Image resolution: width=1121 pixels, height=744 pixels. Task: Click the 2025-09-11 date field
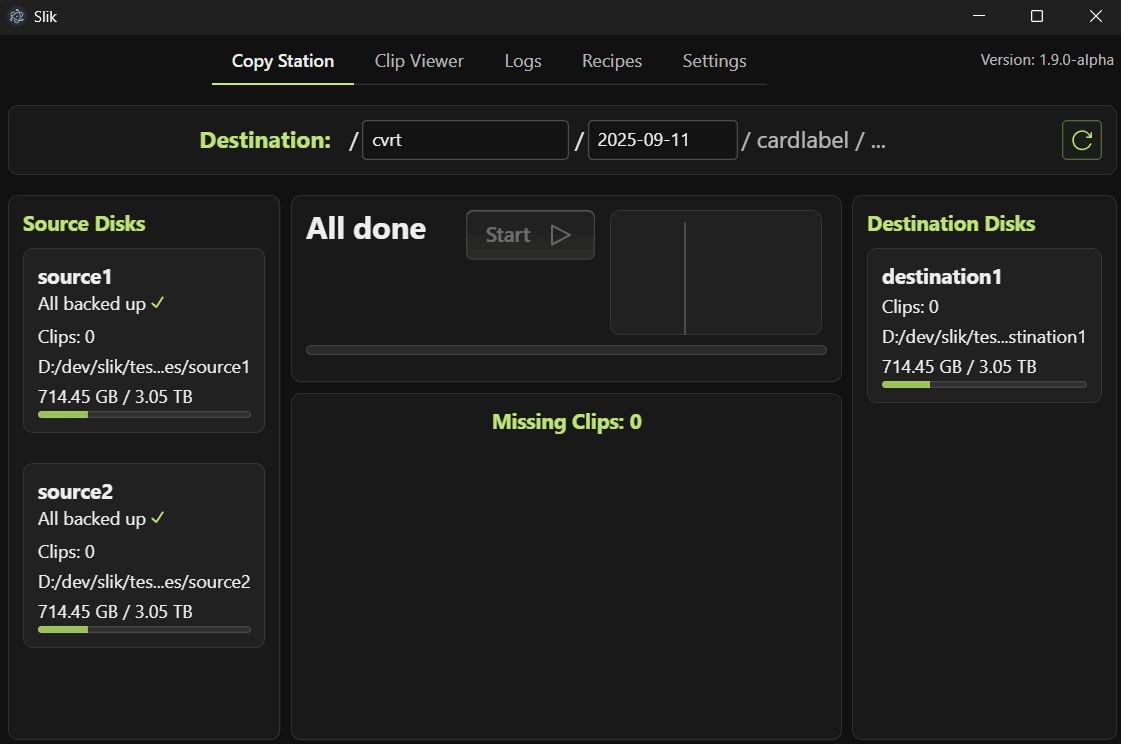pos(662,140)
